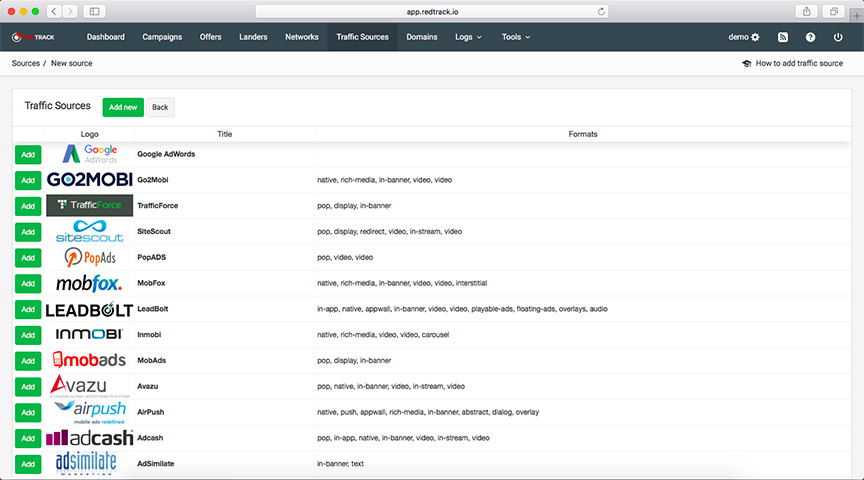Expand the Logs dropdown menu

pyautogui.click(x=468, y=37)
